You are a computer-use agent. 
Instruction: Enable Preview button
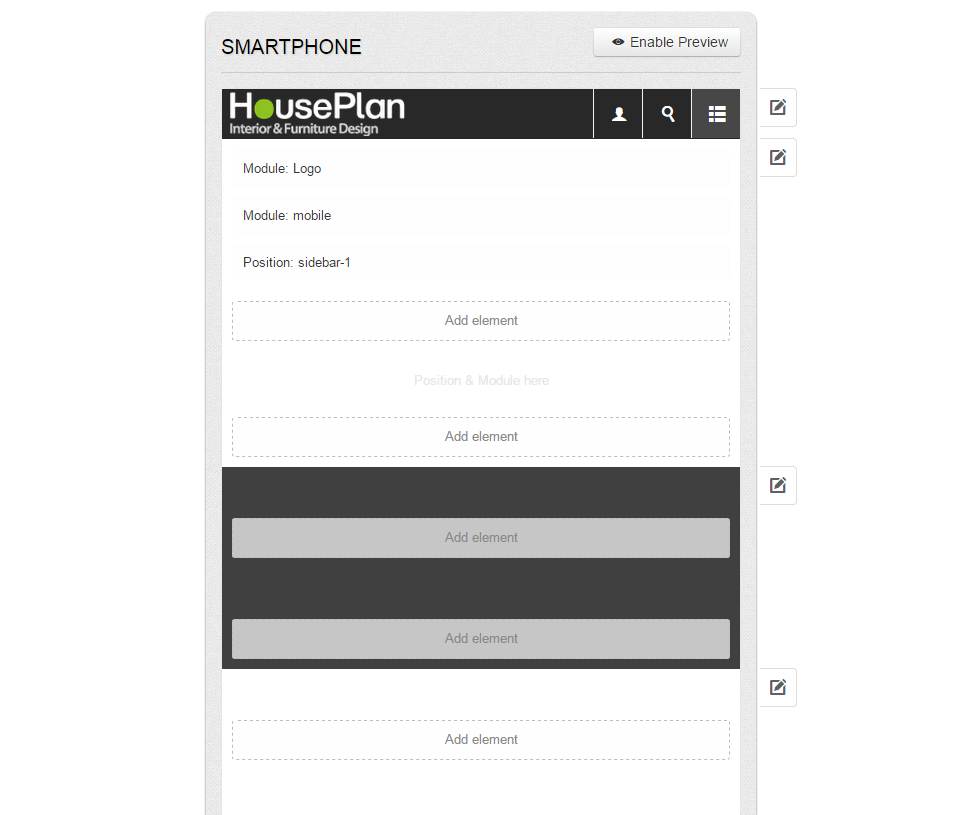667,42
